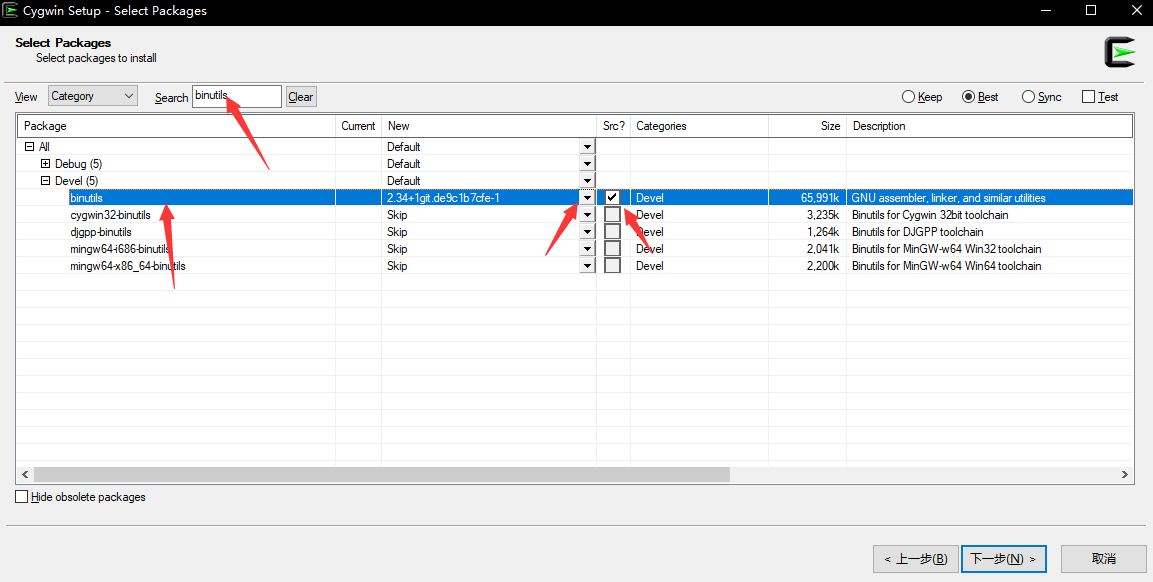Screen dimensions: 1153x582
Task: Click the Categories column header
Action: (699, 126)
